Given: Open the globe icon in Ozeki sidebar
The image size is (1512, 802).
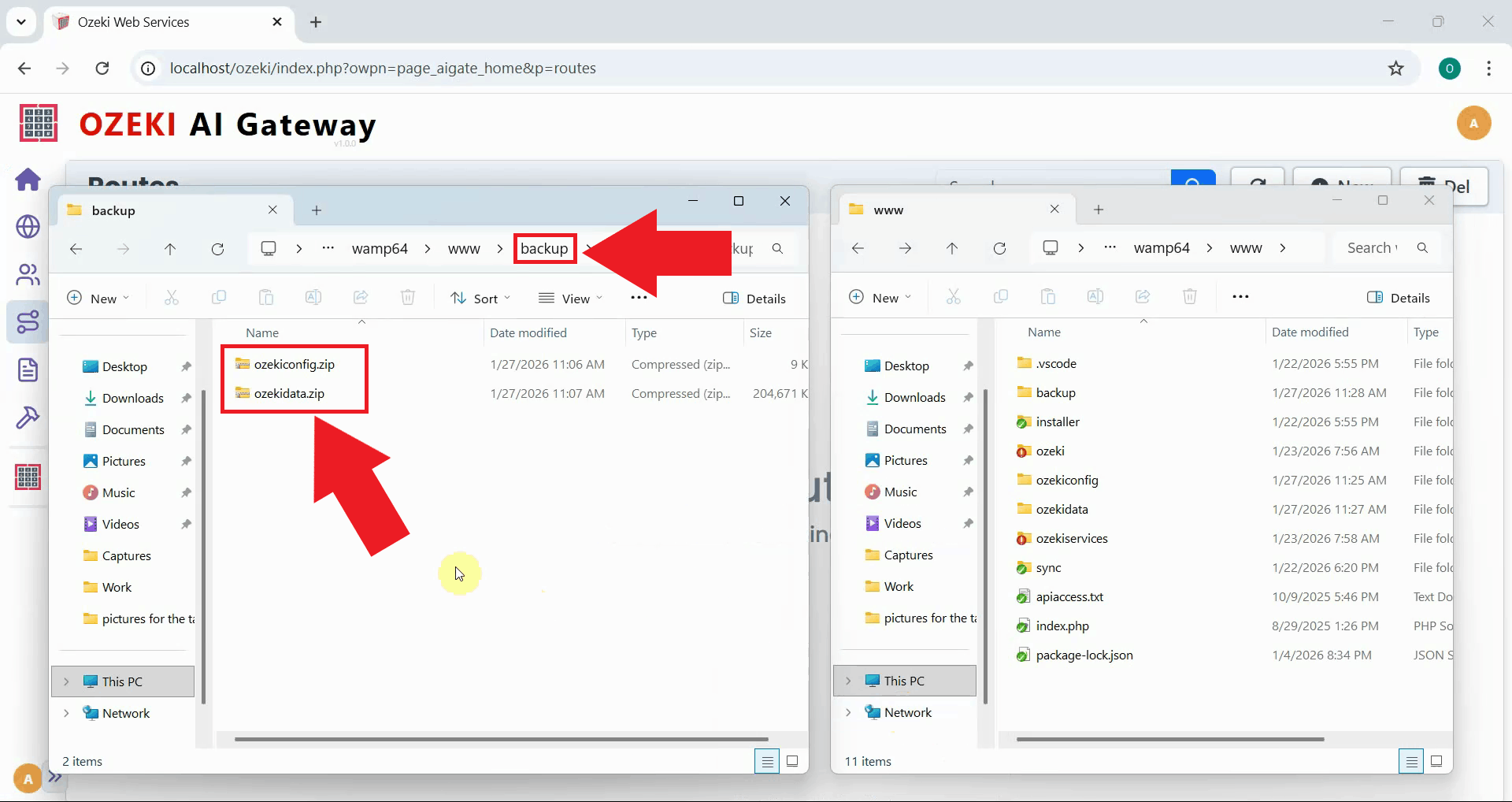Looking at the screenshot, I should (x=28, y=227).
